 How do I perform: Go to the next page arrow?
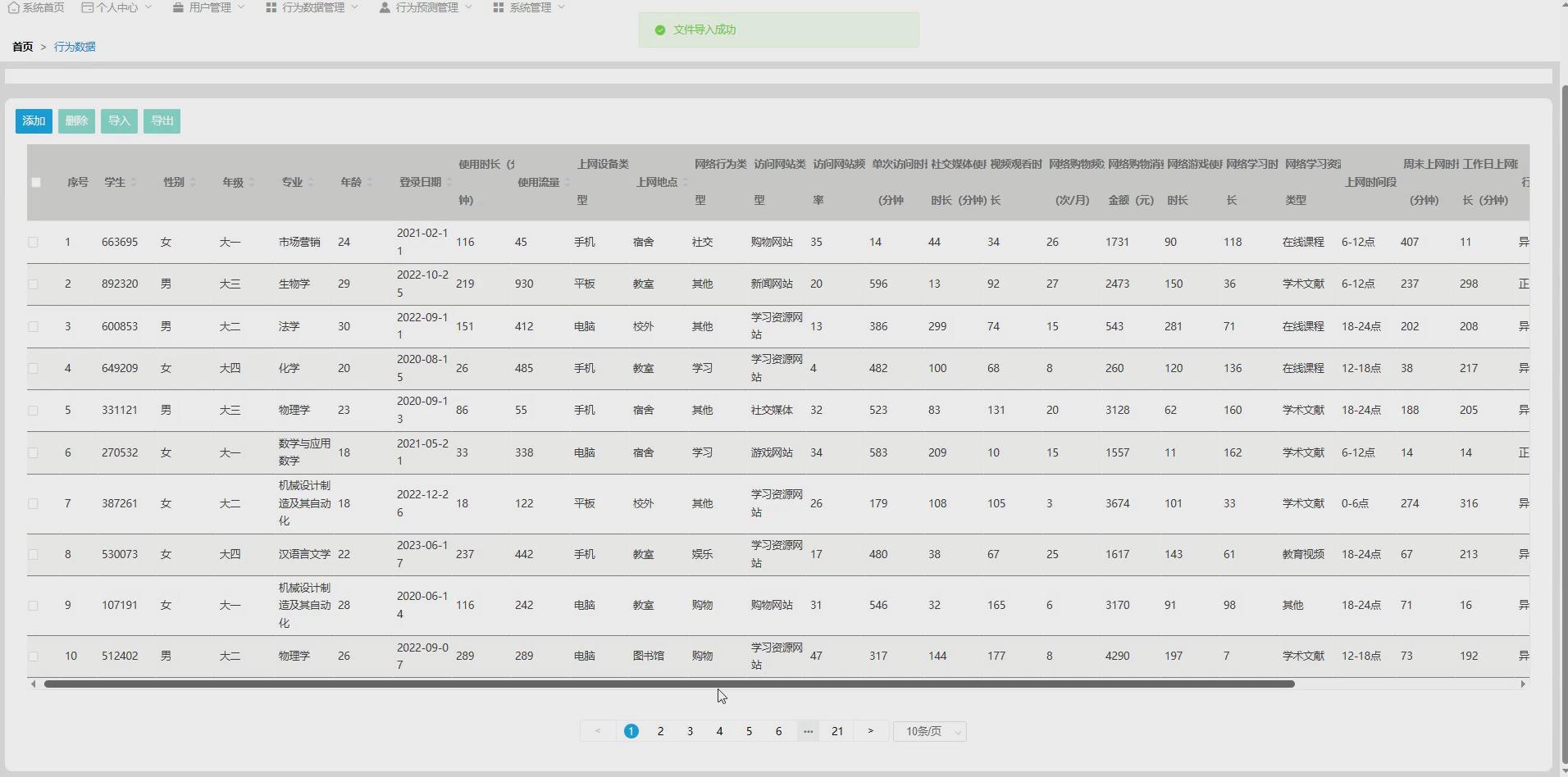click(x=870, y=731)
